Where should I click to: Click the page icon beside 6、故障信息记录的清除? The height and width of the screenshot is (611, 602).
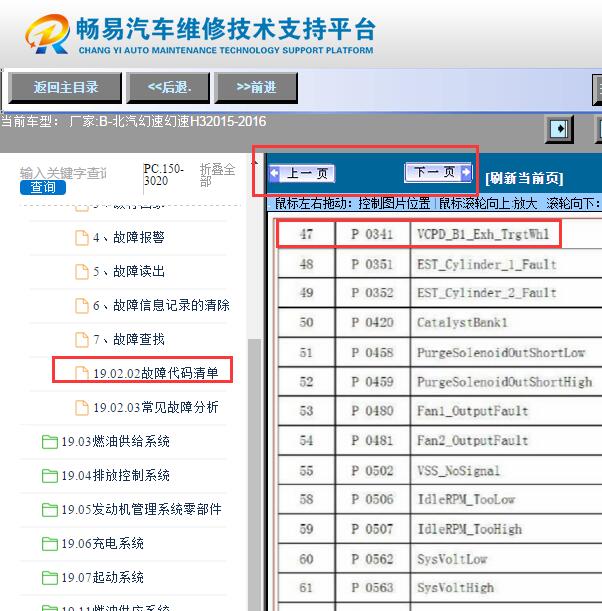coord(81,306)
